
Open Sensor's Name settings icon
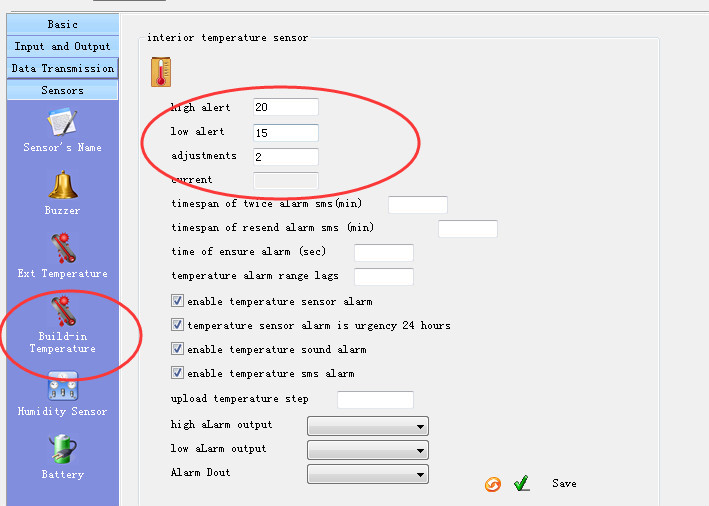click(62, 123)
